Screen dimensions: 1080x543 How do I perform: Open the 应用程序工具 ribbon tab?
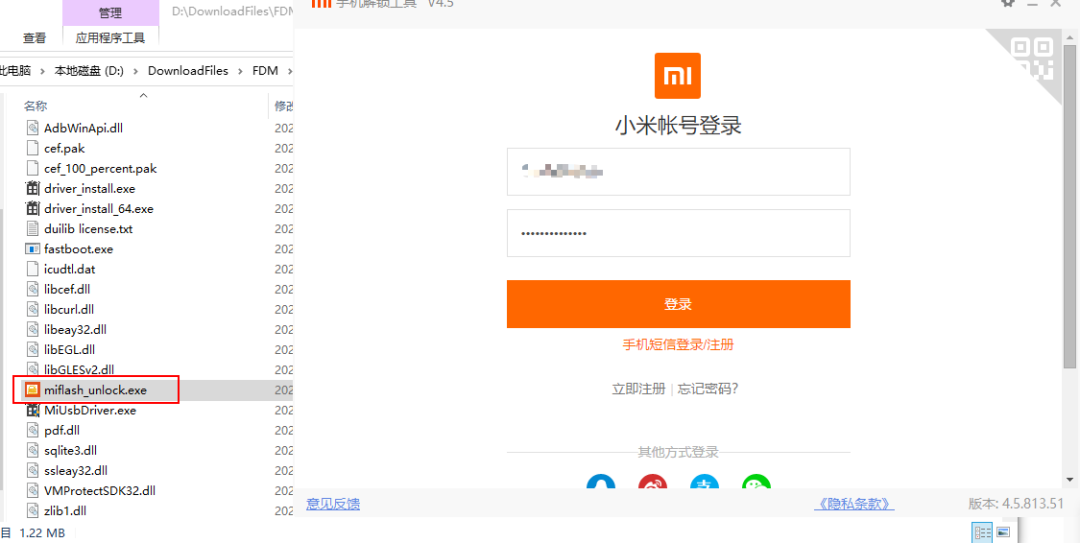110,38
